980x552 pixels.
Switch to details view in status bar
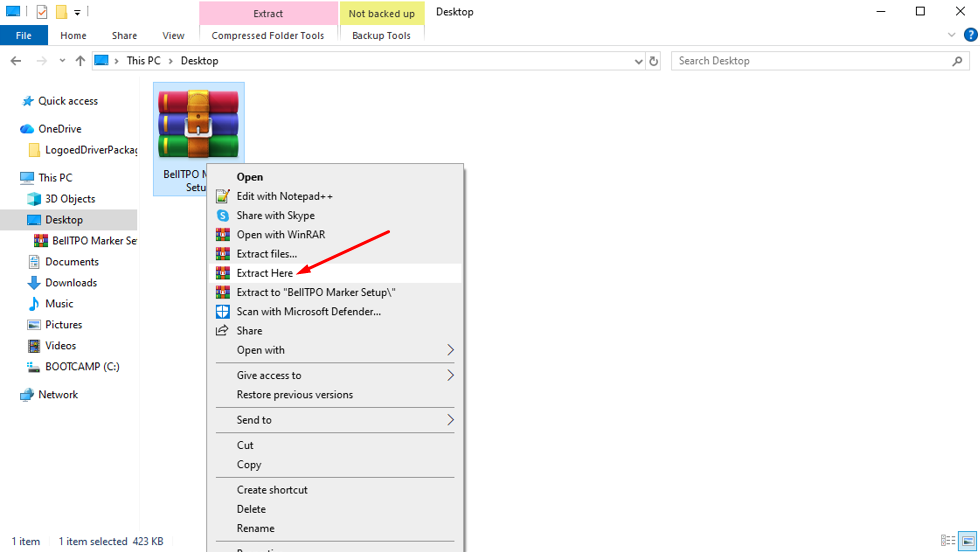[x=948, y=541]
